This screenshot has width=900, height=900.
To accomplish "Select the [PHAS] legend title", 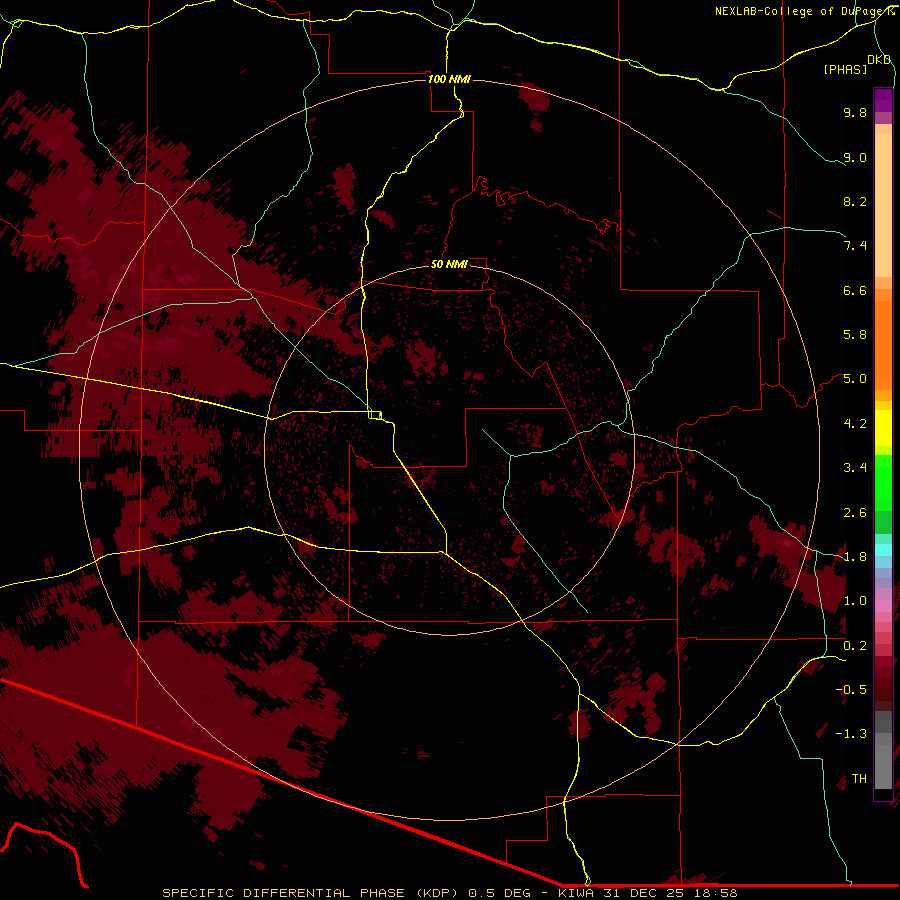I will (x=845, y=70).
